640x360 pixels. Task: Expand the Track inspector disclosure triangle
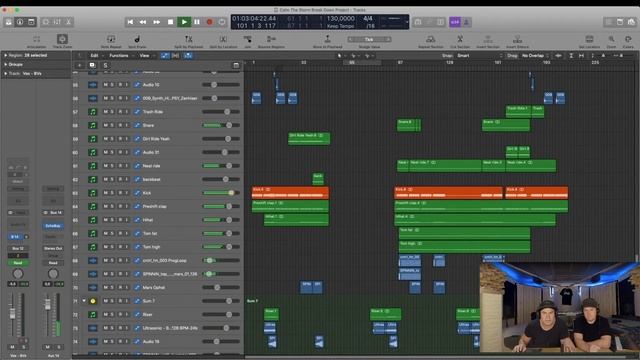(6, 73)
